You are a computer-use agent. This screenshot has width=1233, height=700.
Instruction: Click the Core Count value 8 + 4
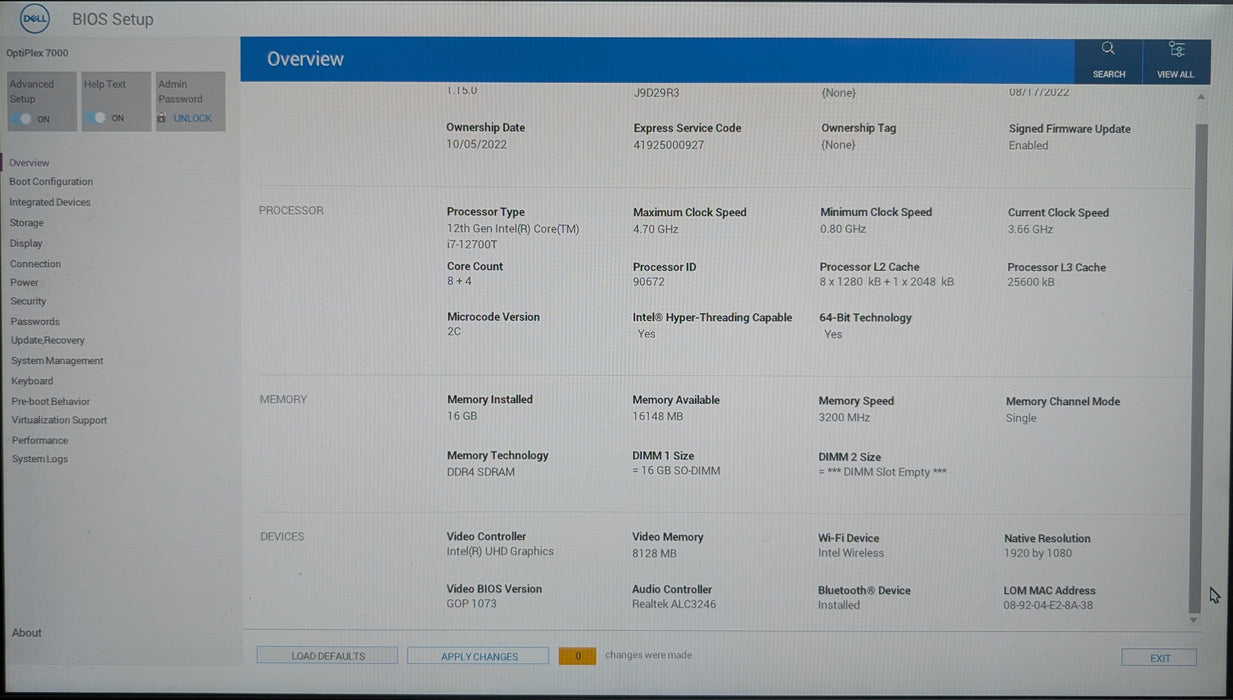point(461,282)
